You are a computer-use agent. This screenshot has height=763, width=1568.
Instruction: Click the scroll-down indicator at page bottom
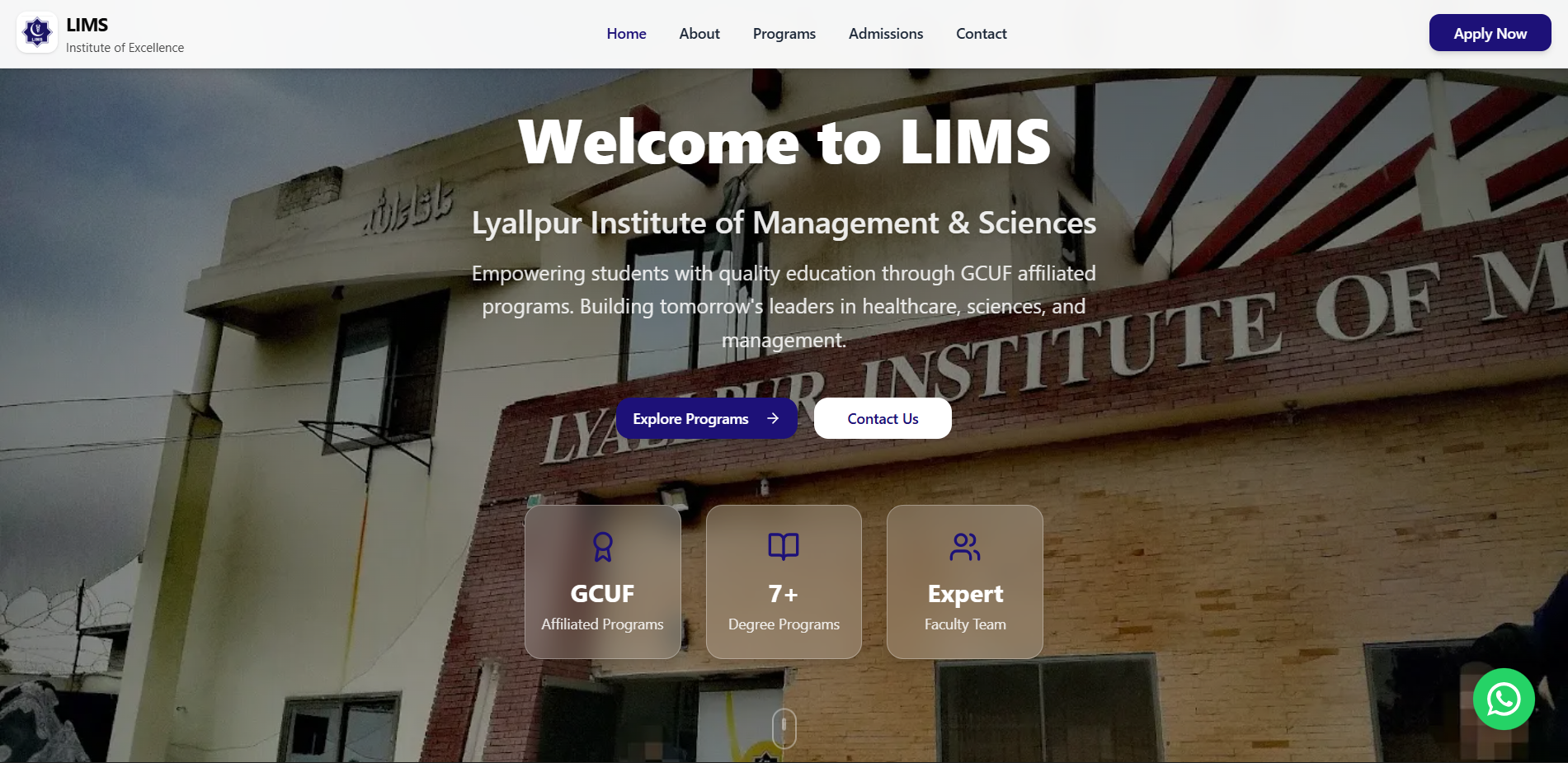(783, 728)
